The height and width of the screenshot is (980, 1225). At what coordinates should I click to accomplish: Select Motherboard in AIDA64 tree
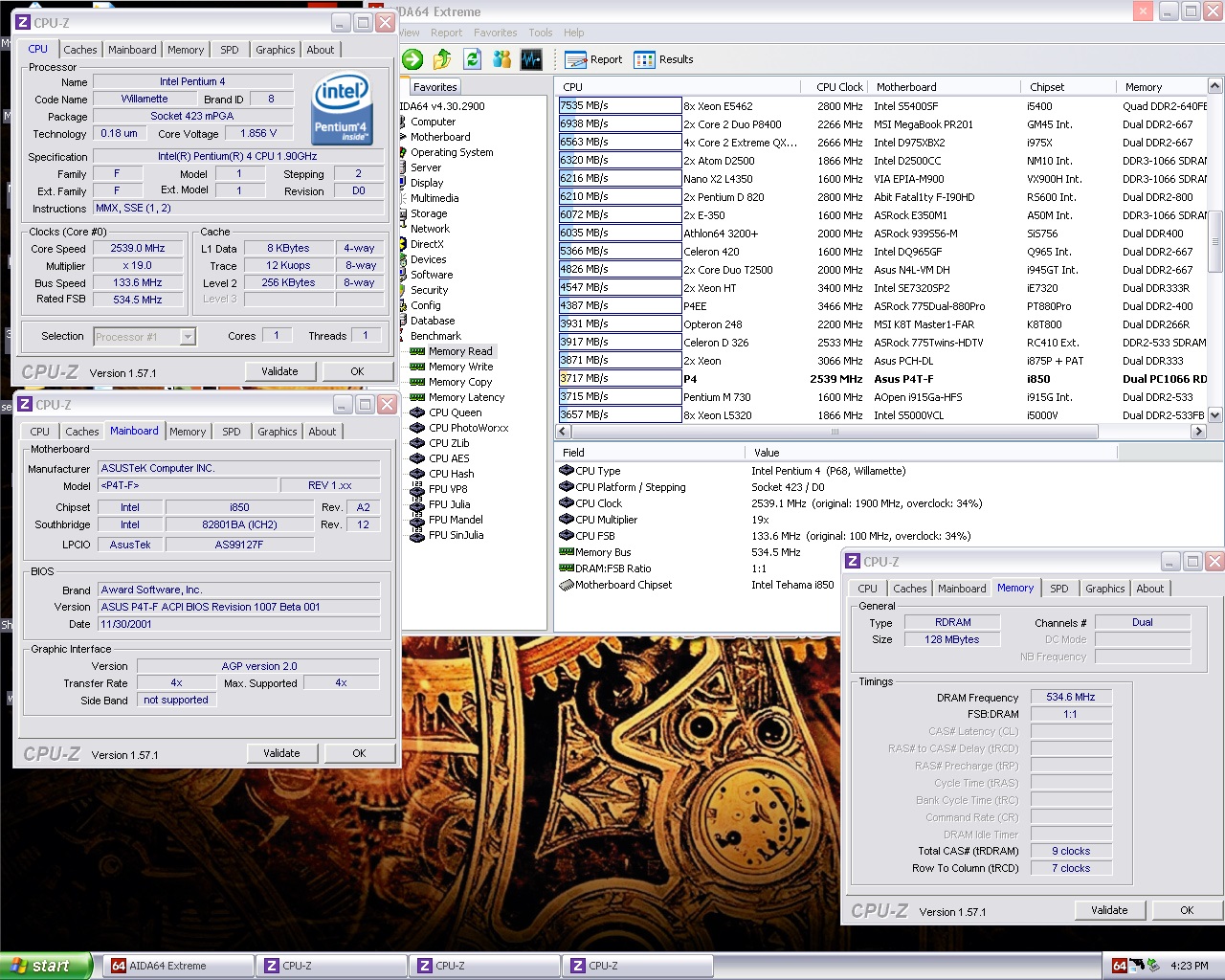coord(440,137)
